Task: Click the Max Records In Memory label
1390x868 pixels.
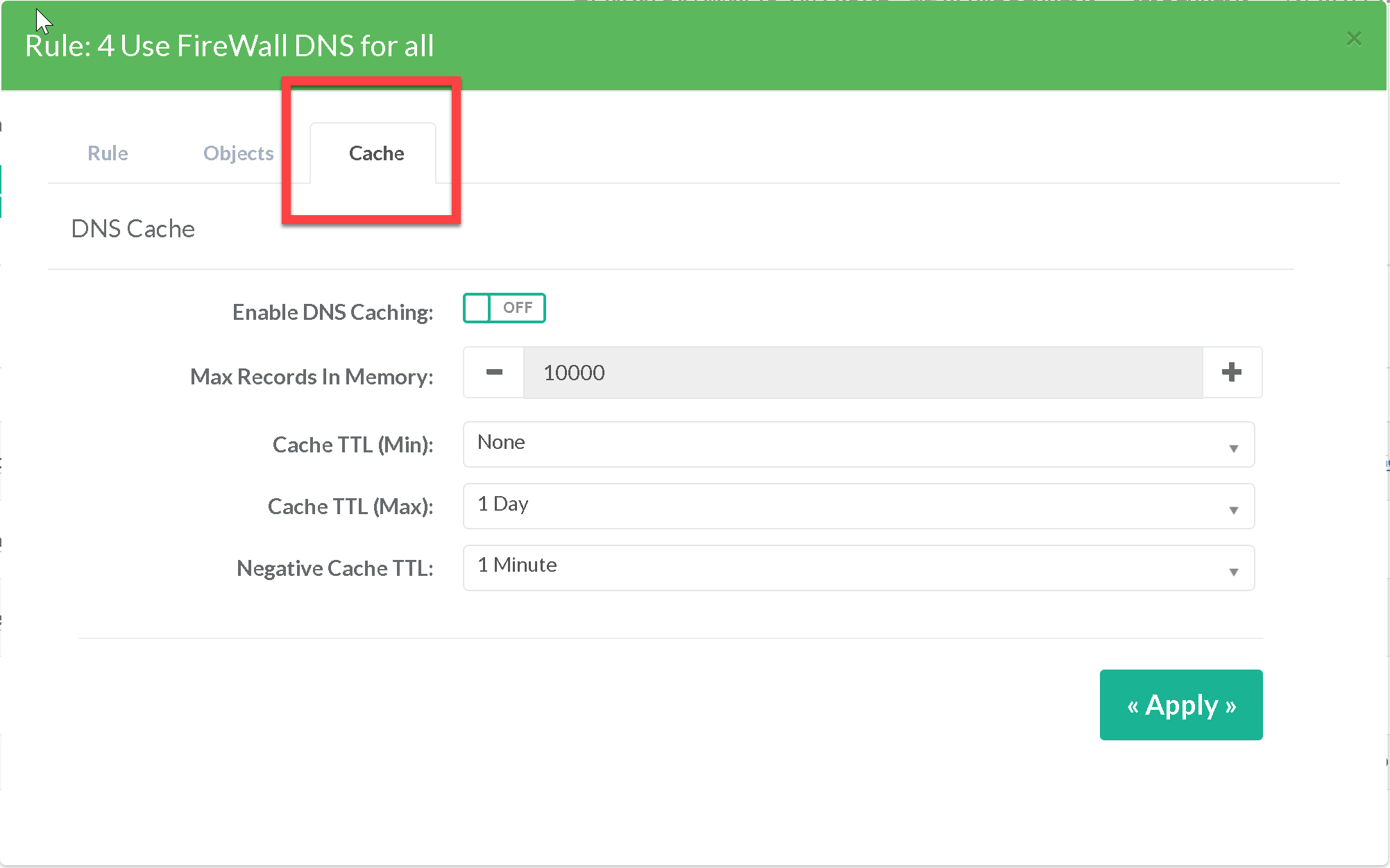Action: (312, 377)
